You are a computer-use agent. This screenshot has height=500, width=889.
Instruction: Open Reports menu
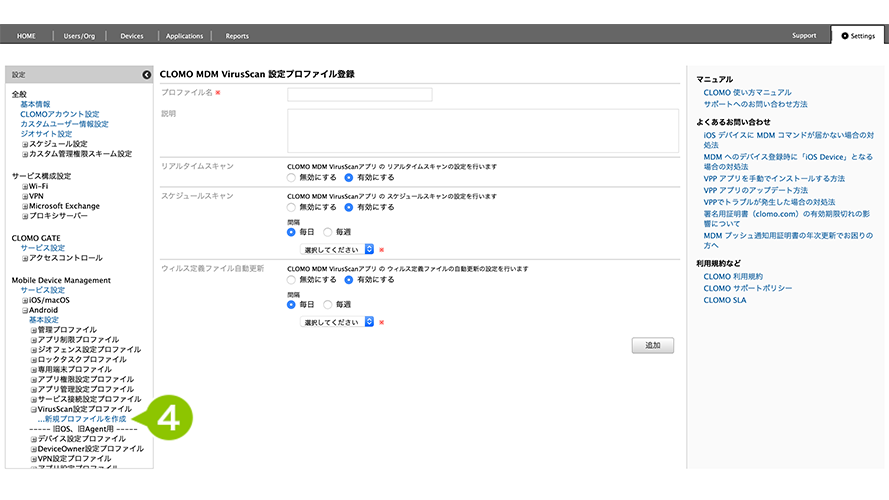(237, 36)
